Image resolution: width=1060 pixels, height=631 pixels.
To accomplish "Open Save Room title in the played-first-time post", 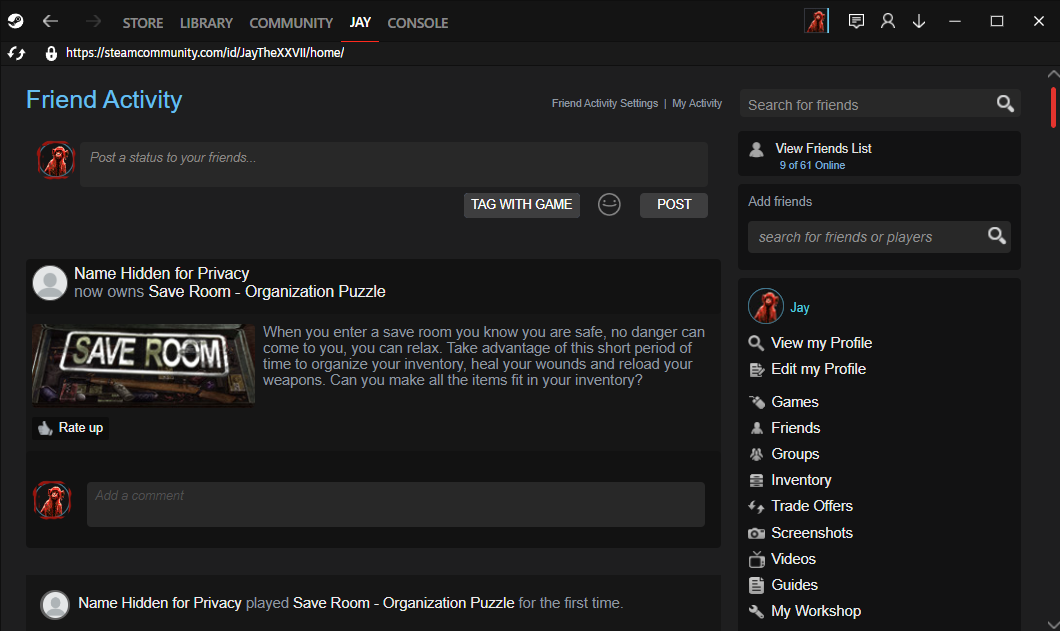I will point(404,603).
